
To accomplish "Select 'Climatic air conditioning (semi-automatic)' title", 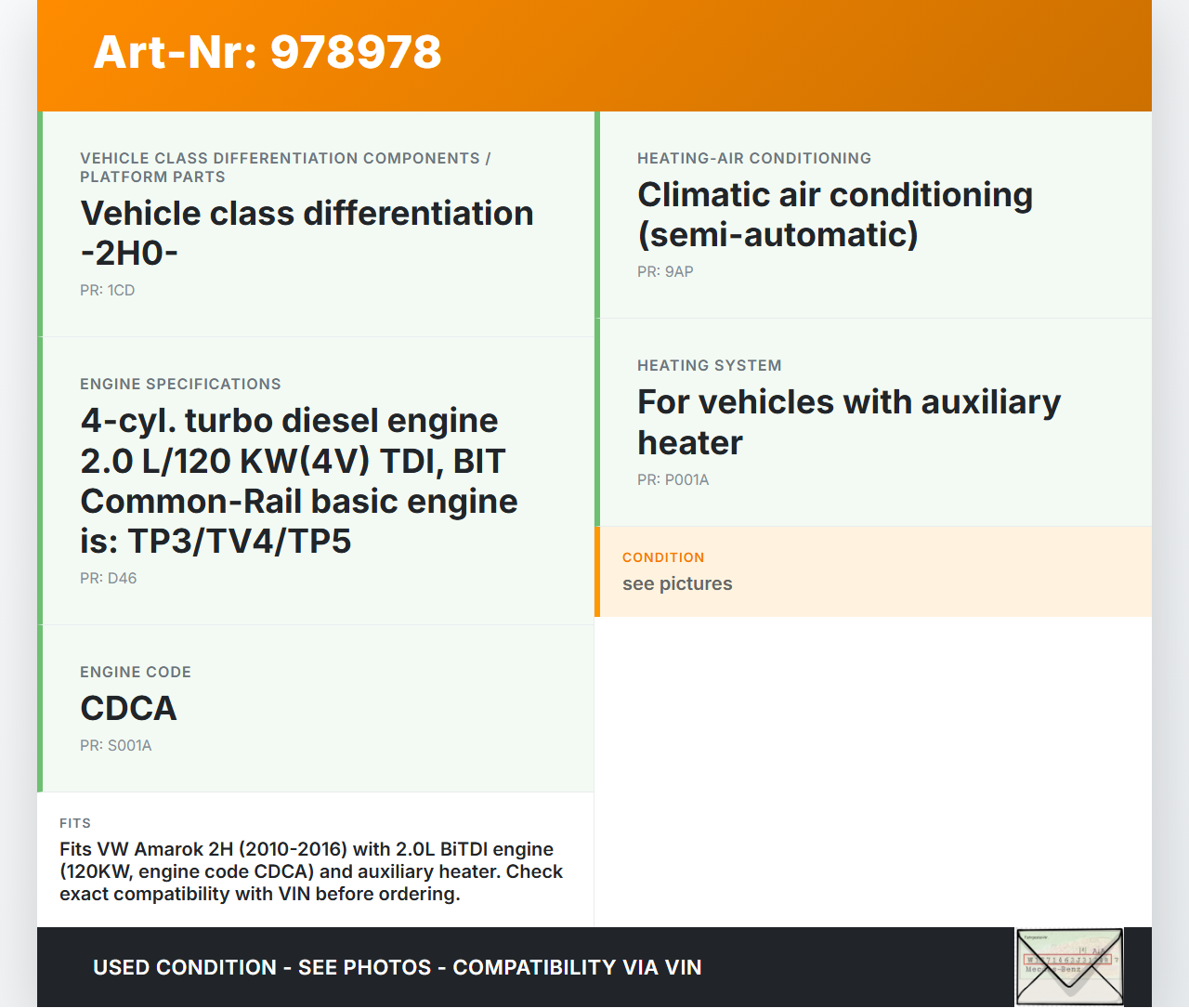I will coord(835,215).
